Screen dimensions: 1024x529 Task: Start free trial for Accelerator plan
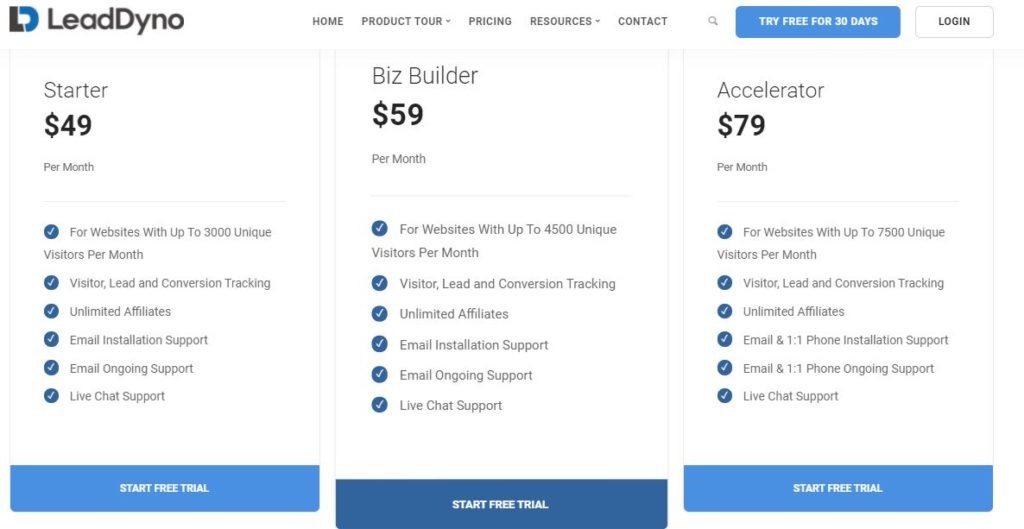(x=838, y=488)
